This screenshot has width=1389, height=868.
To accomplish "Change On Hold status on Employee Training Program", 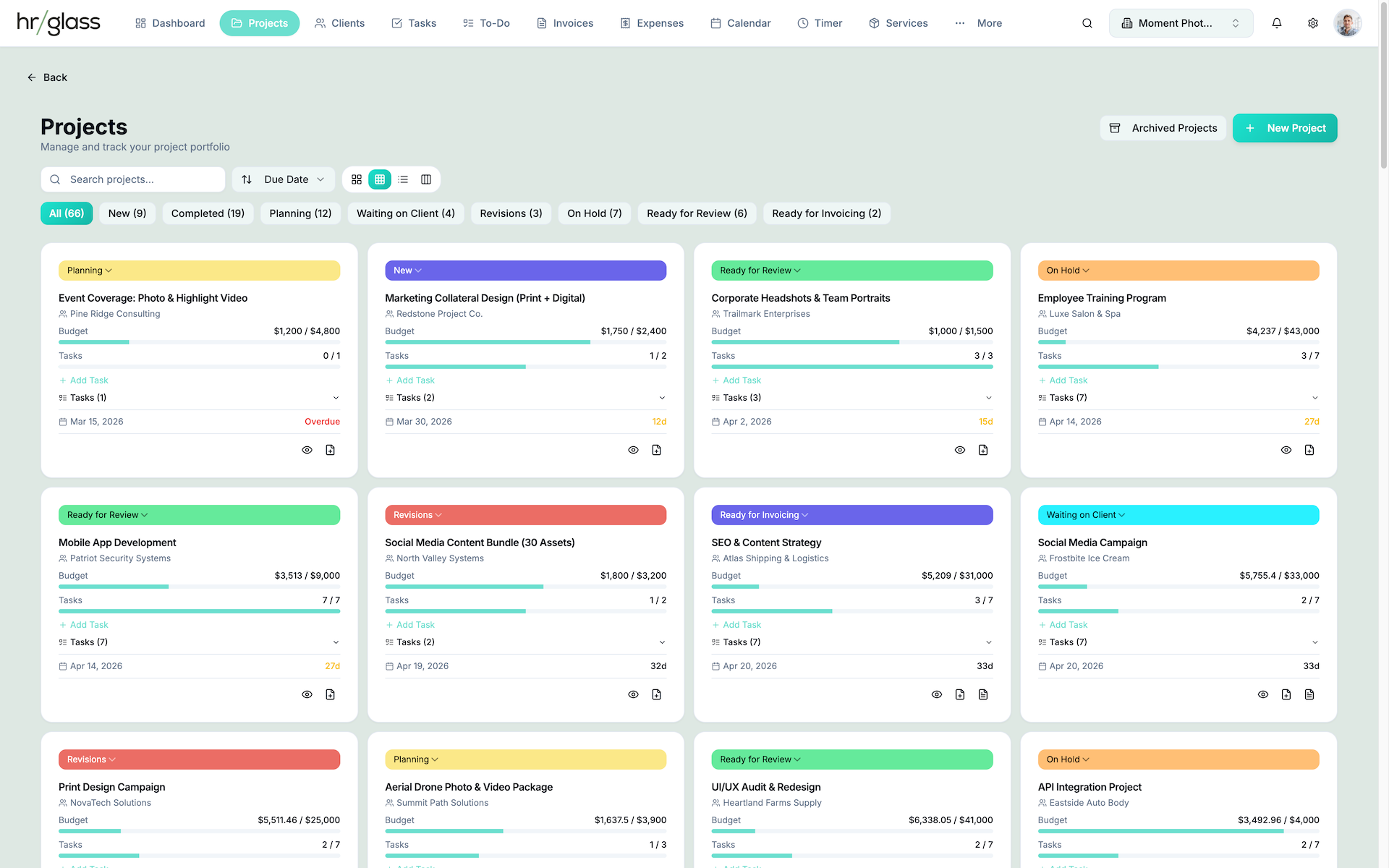I will click(1178, 271).
